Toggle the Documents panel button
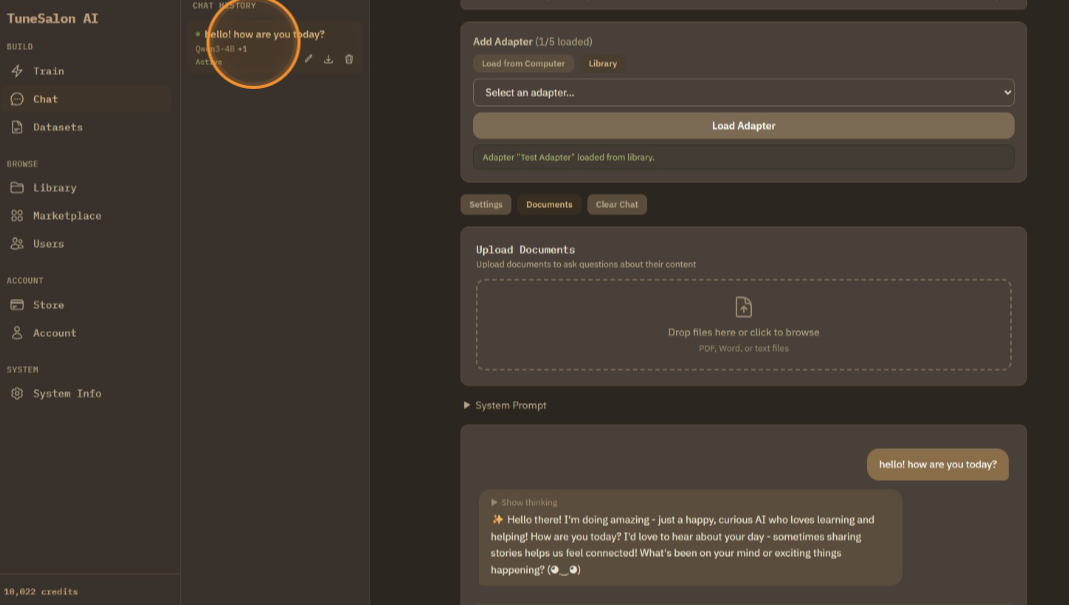Screen dimensions: 1069x605 tap(549, 205)
